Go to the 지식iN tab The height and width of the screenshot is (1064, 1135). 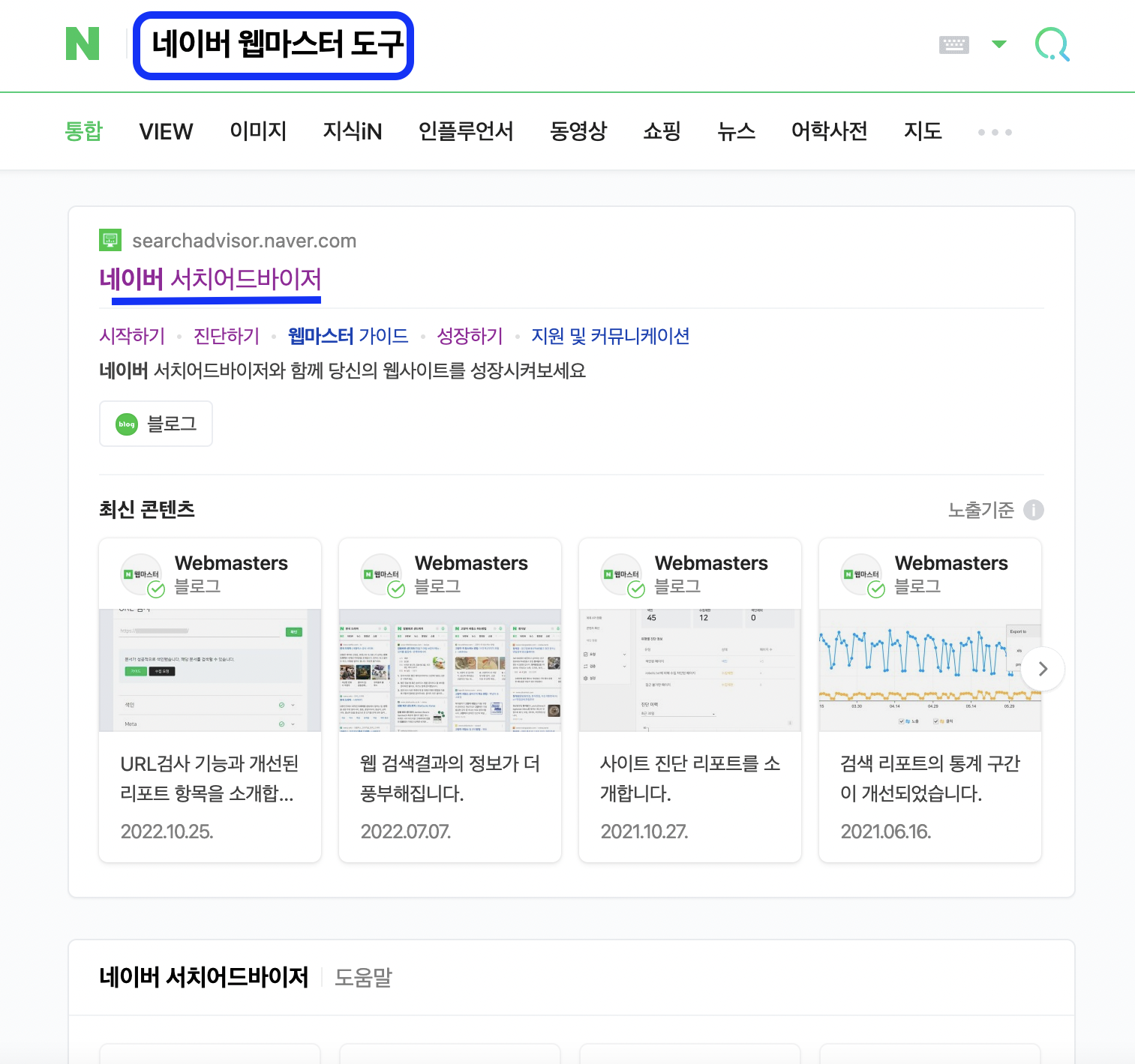pyautogui.click(x=353, y=131)
